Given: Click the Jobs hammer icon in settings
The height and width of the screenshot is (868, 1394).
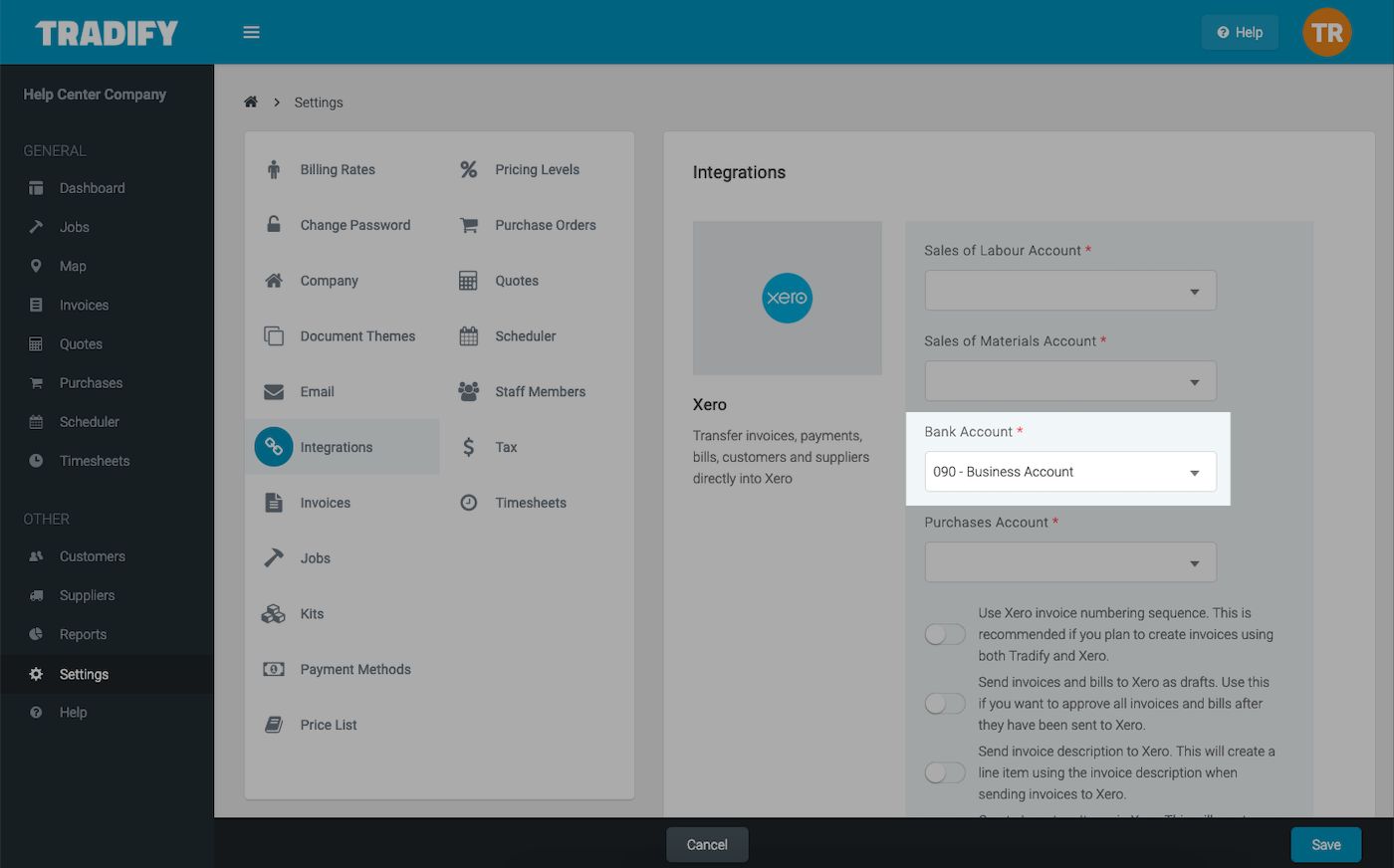Looking at the screenshot, I should [x=274, y=557].
